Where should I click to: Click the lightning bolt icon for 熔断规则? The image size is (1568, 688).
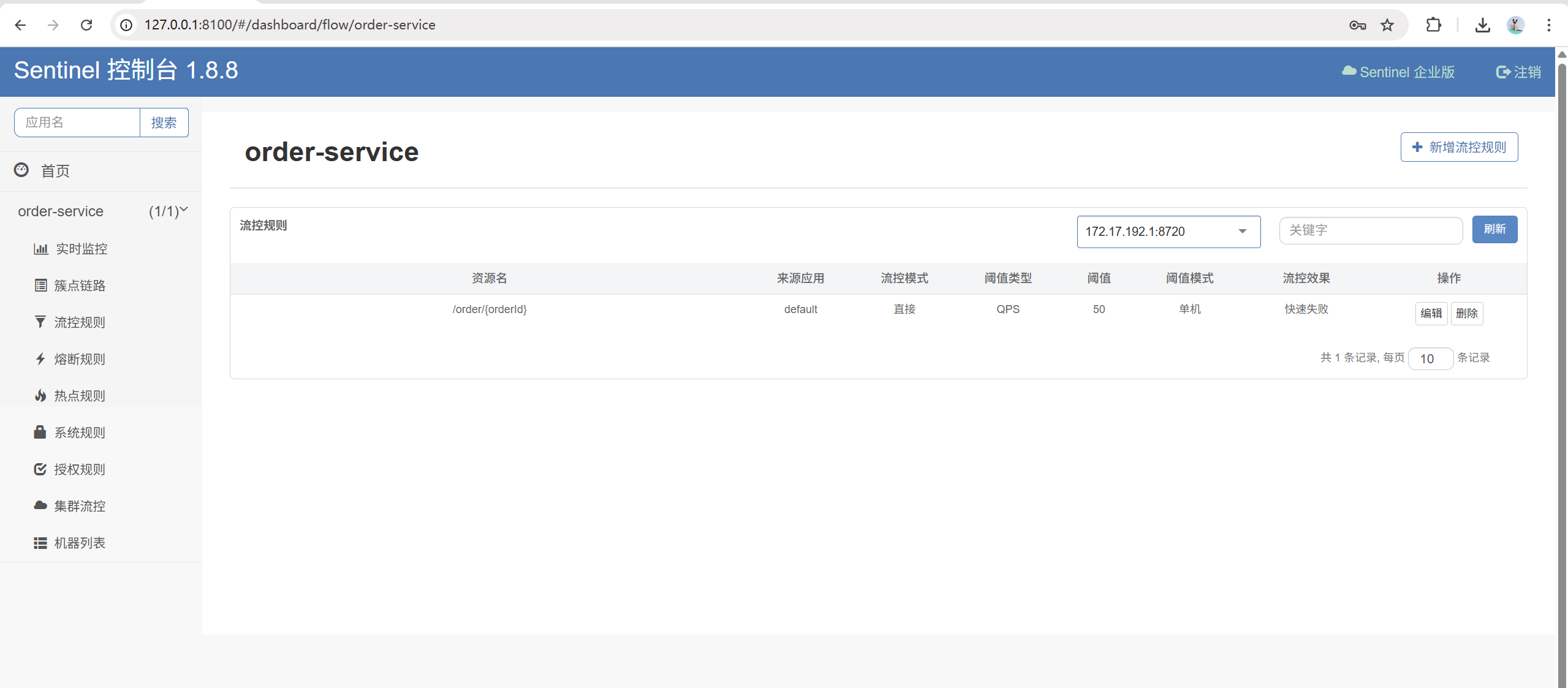click(40, 359)
